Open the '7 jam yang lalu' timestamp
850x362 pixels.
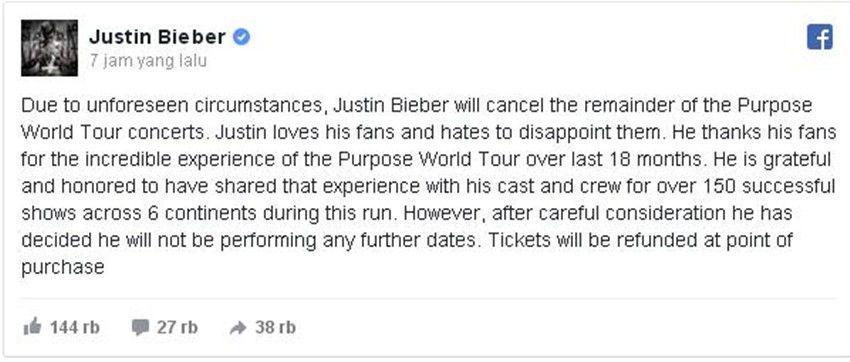pos(148,61)
